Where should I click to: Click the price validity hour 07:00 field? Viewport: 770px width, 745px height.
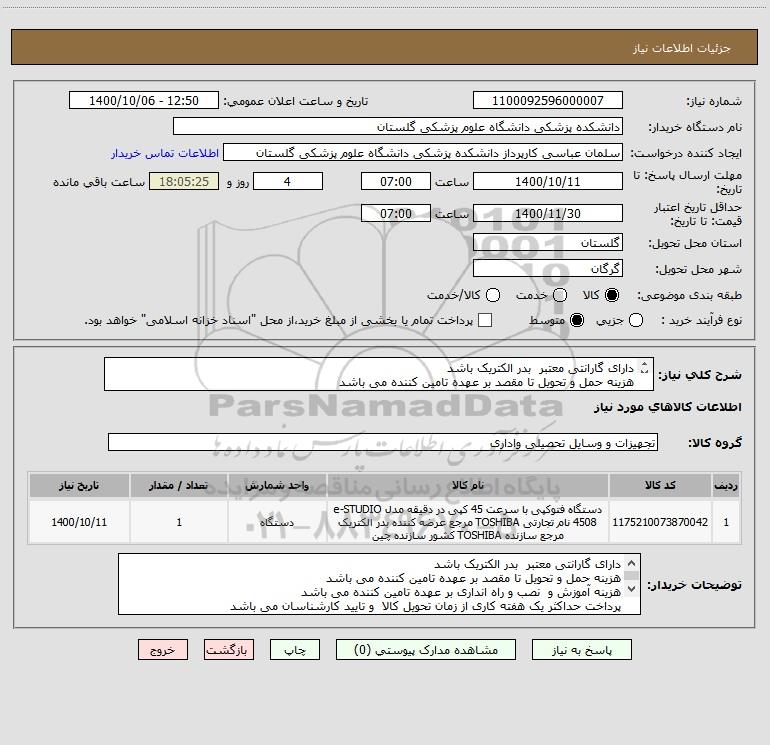click(x=396, y=213)
